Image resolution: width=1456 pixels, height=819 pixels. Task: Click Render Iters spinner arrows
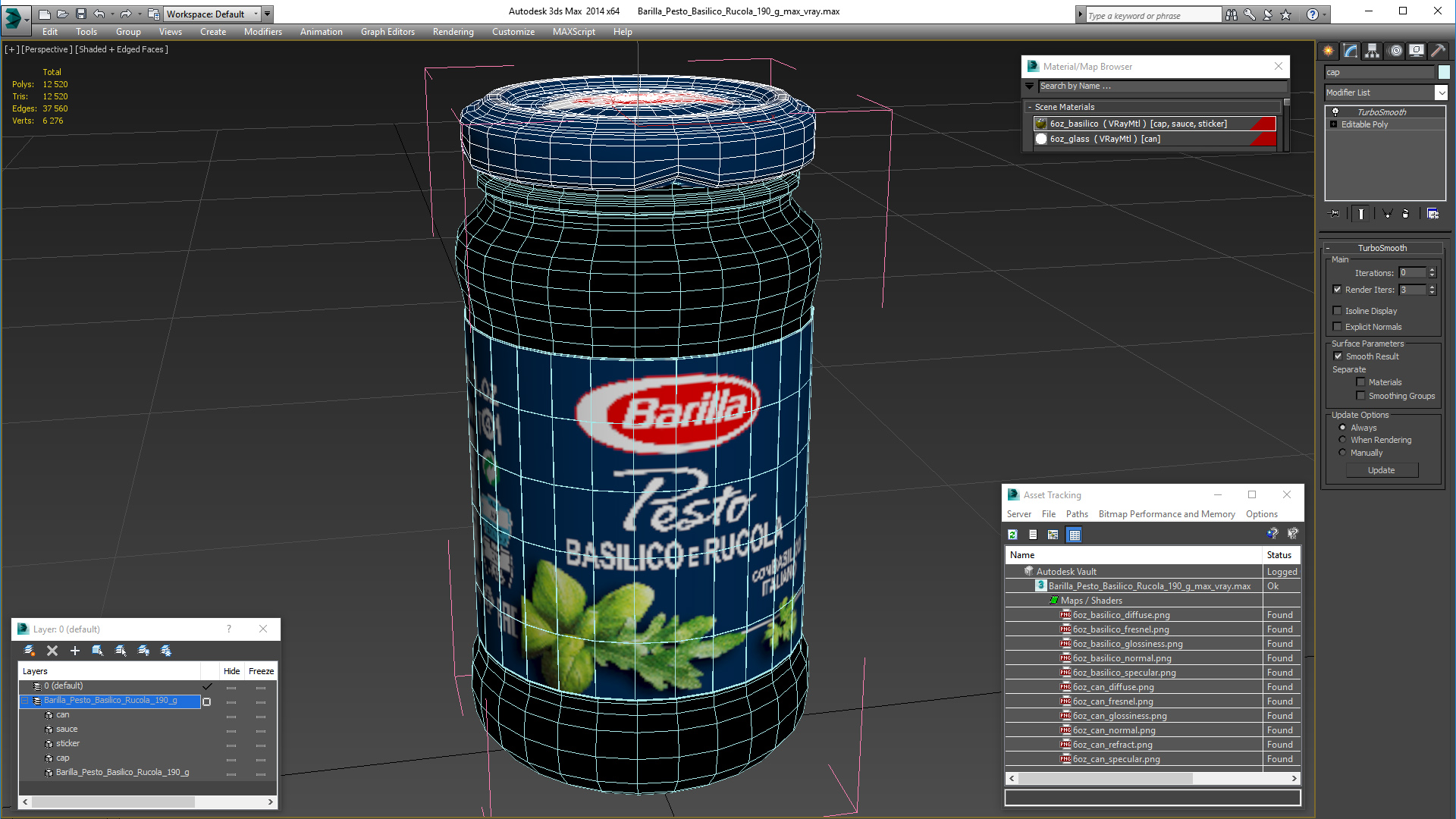pyautogui.click(x=1432, y=290)
